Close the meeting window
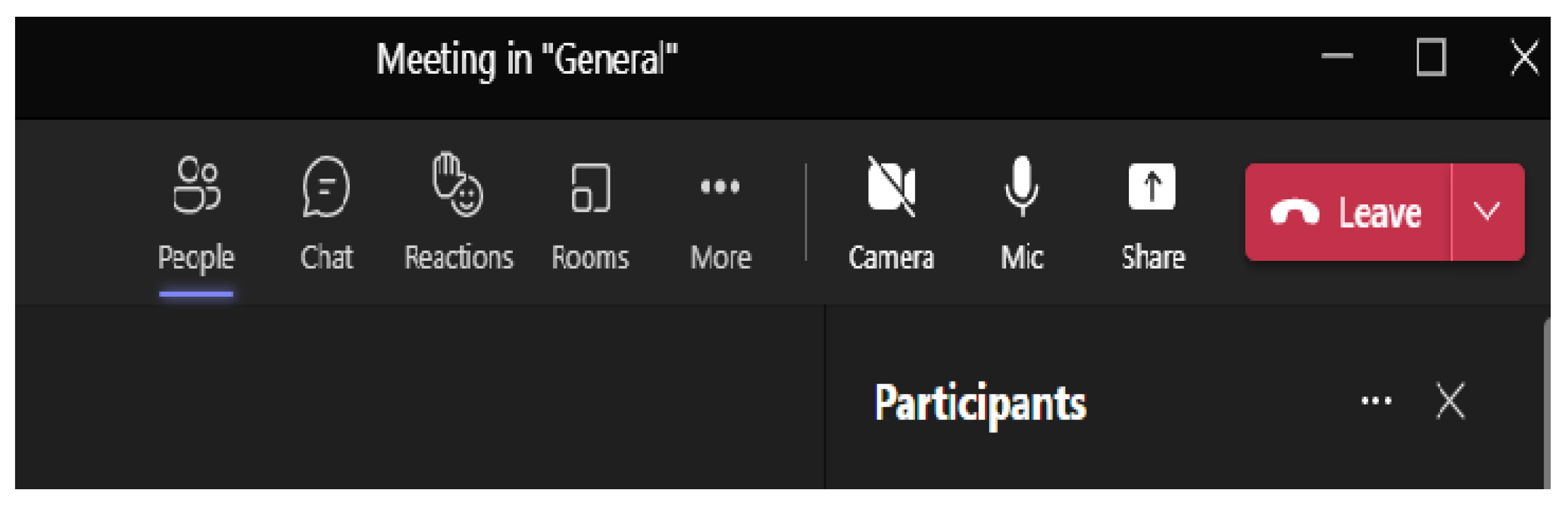Image resolution: width=1568 pixels, height=511 pixels. [x=1524, y=58]
